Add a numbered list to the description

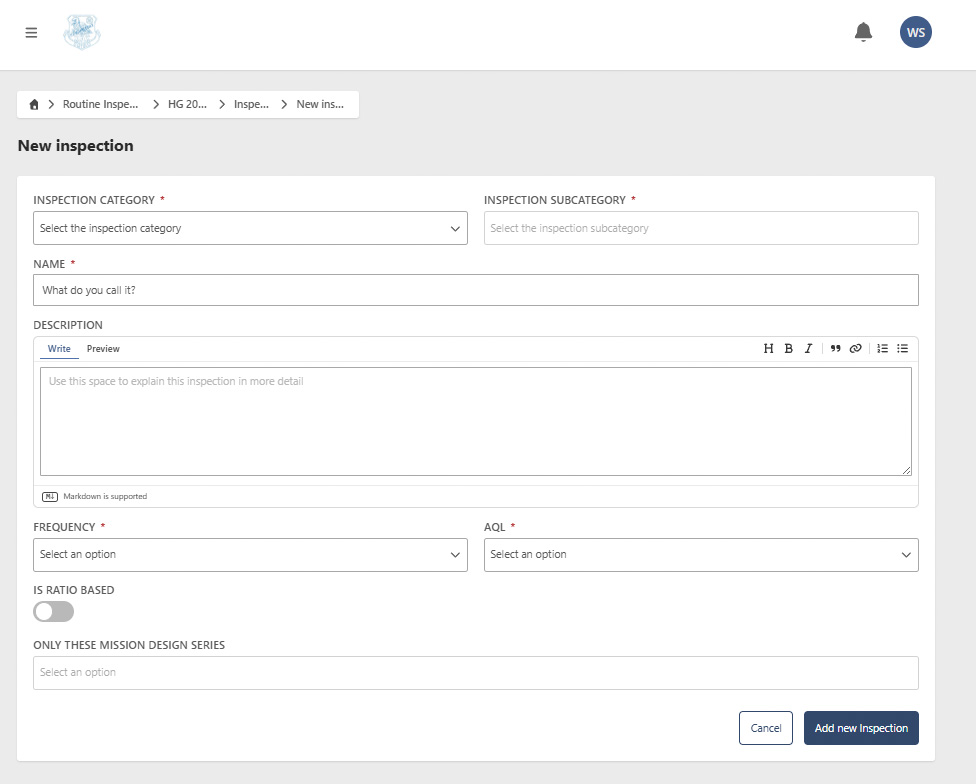pos(882,348)
